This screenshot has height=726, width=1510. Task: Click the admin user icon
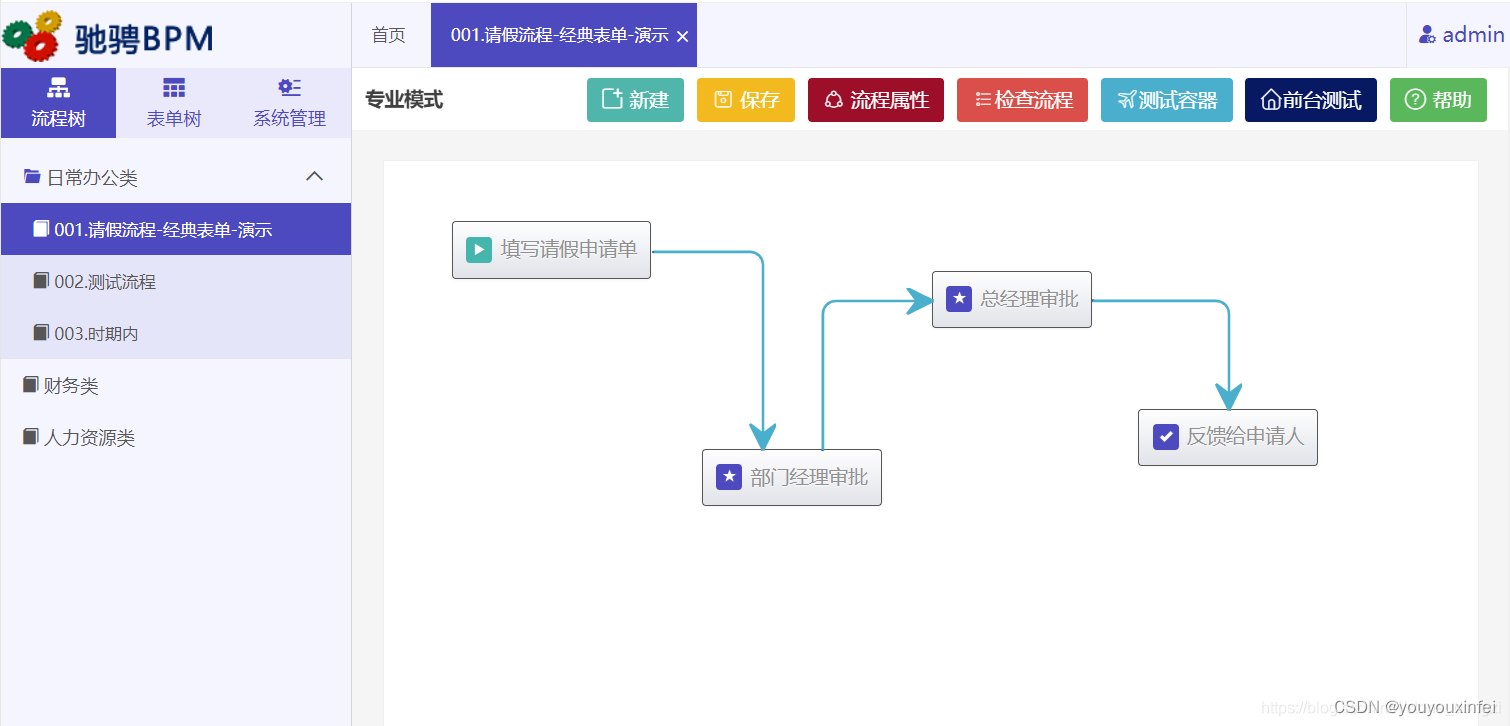tap(1426, 33)
